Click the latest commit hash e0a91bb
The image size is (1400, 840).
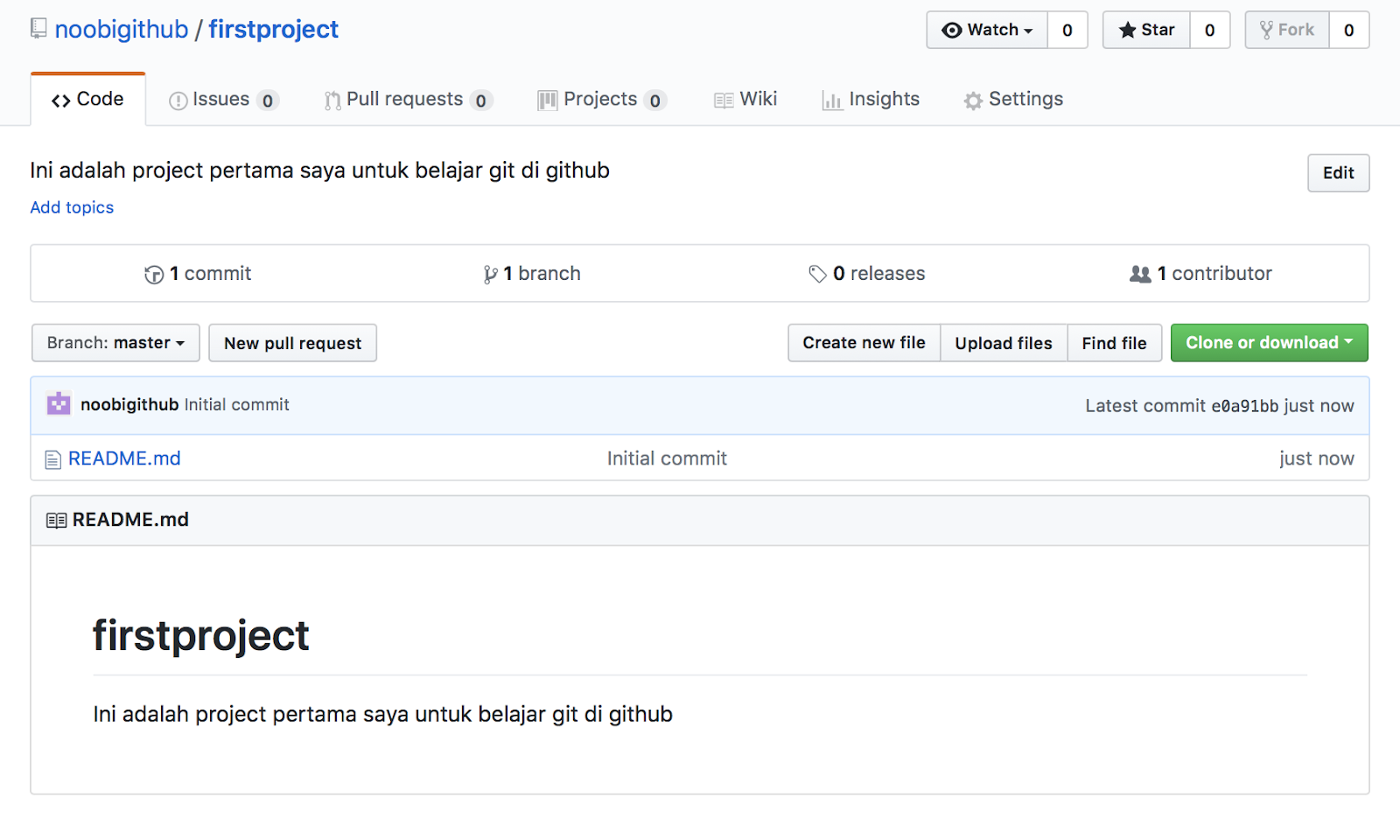pyautogui.click(x=1244, y=406)
